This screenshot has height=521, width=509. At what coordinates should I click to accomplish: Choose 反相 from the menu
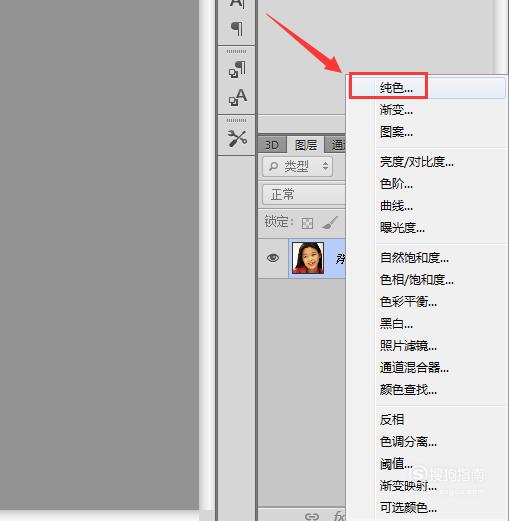427,420
